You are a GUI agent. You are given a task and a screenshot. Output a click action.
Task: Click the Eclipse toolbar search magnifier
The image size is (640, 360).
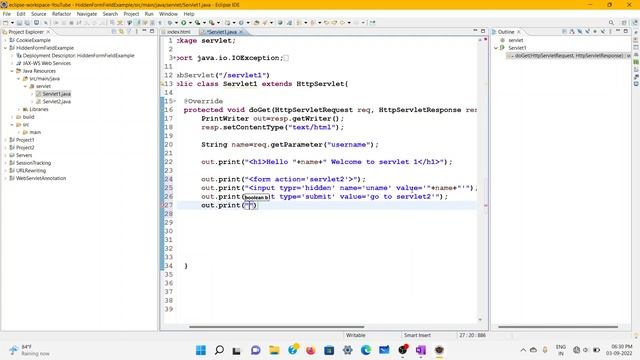coord(611,23)
